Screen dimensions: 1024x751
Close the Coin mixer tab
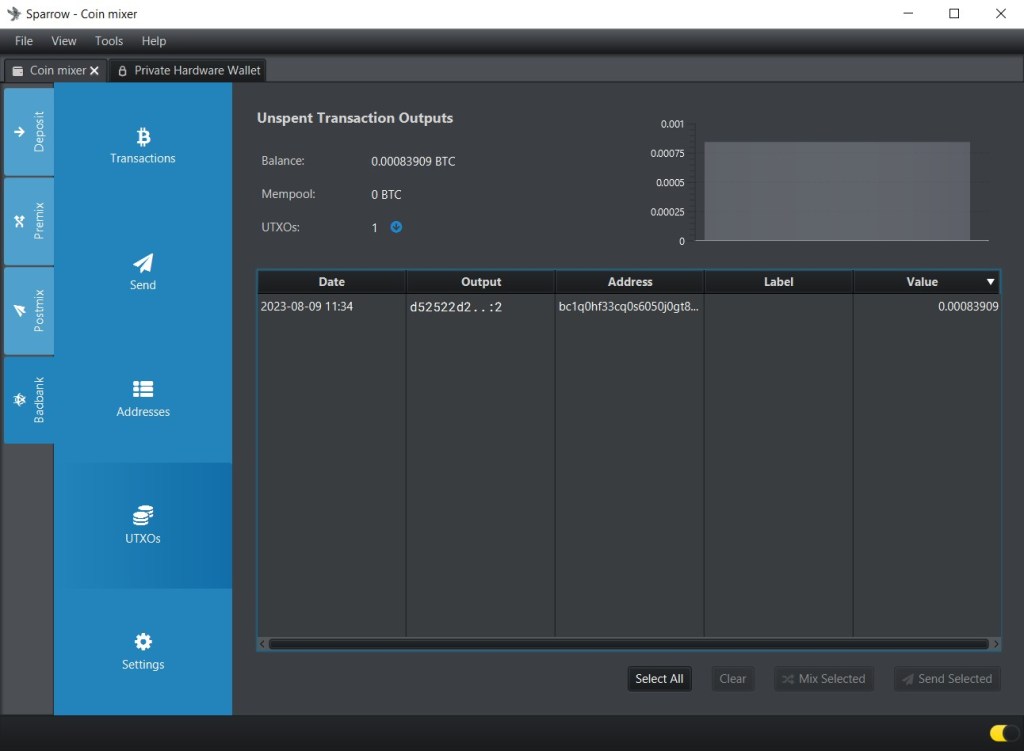pos(95,71)
